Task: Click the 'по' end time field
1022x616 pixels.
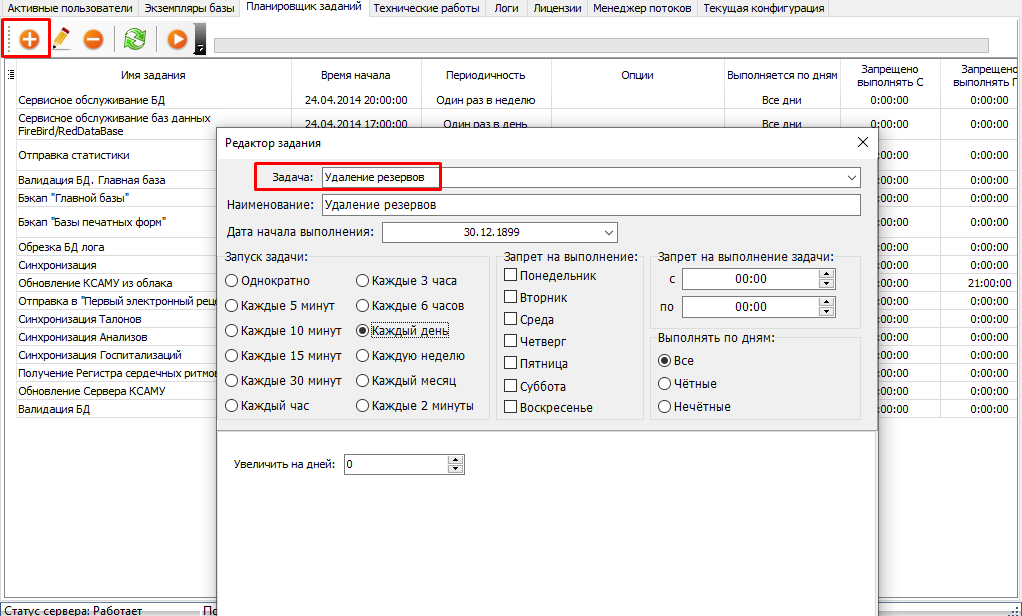Action: (x=751, y=307)
